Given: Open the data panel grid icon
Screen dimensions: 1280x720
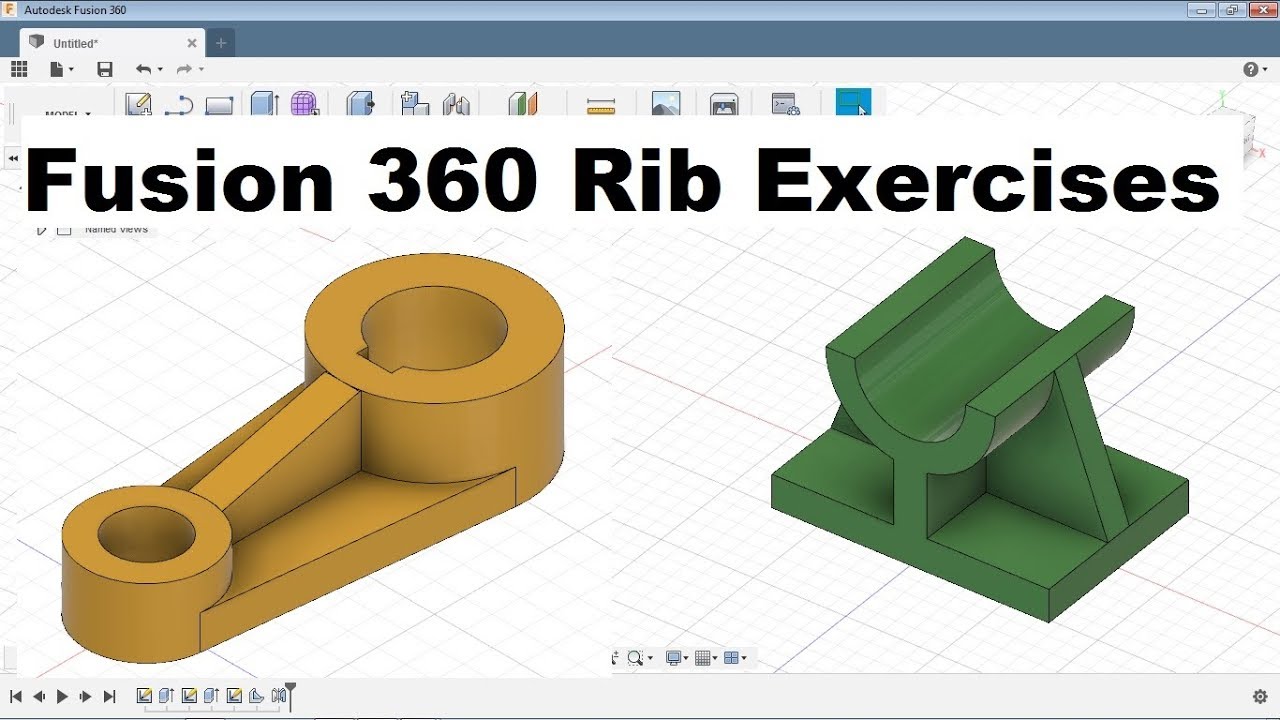Looking at the screenshot, I should [x=19, y=69].
